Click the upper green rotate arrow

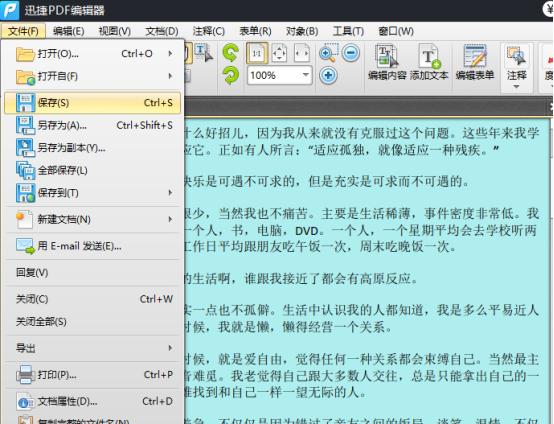coord(231,52)
